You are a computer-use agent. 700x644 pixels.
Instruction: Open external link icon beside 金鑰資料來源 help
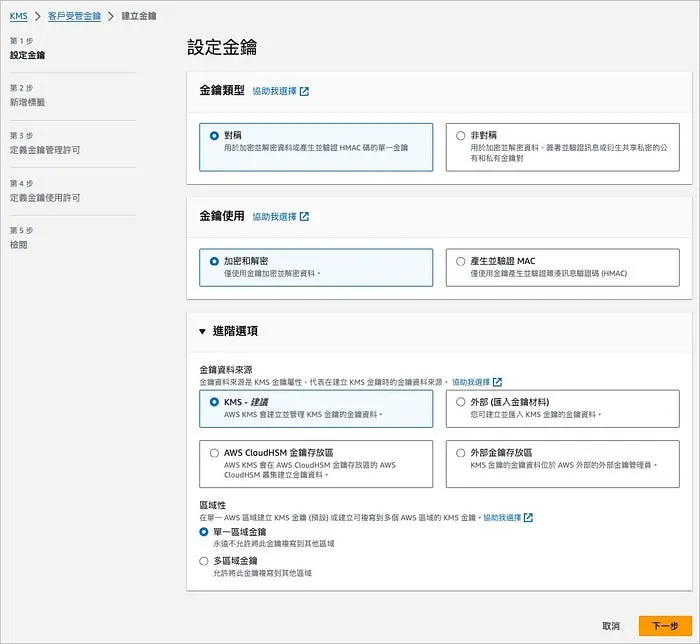pyautogui.click(x=497, y=382)
